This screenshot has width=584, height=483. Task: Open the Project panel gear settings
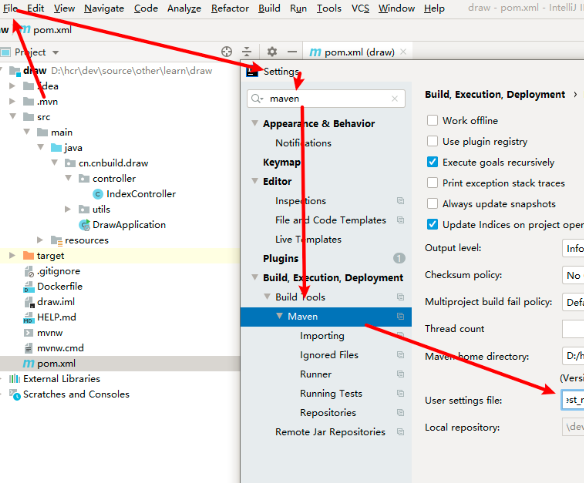pos(272,51)
